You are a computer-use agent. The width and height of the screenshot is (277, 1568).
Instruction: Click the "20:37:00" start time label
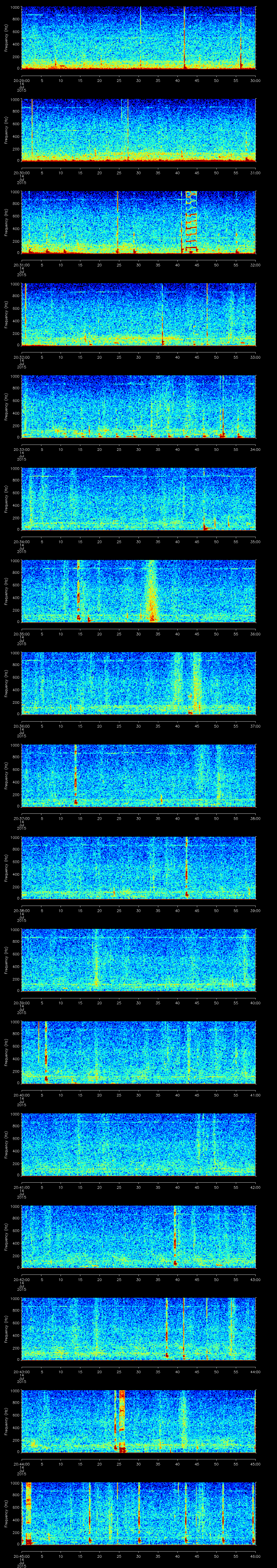(21, 818)
